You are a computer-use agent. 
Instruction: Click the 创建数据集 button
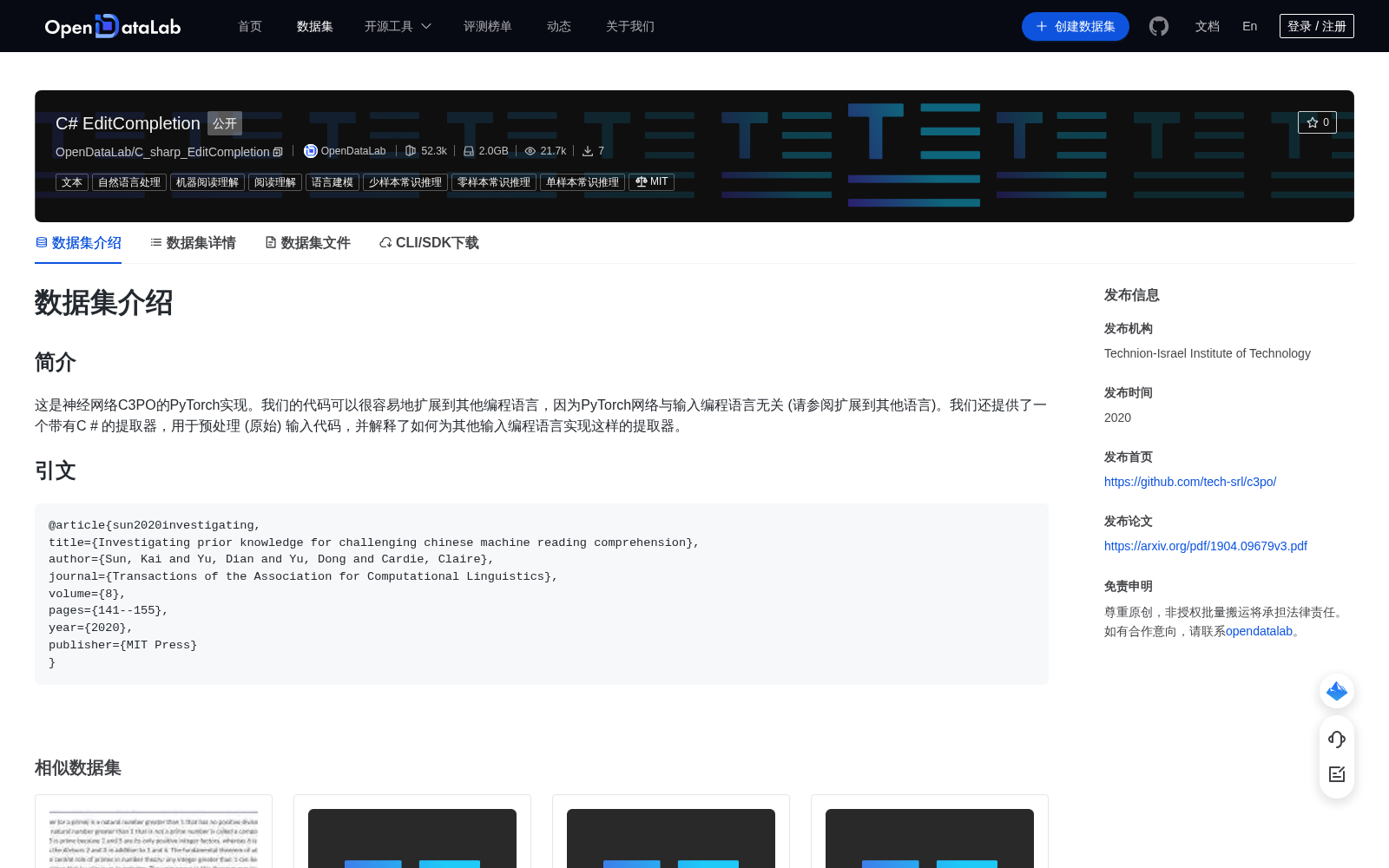click(1076, 26)
